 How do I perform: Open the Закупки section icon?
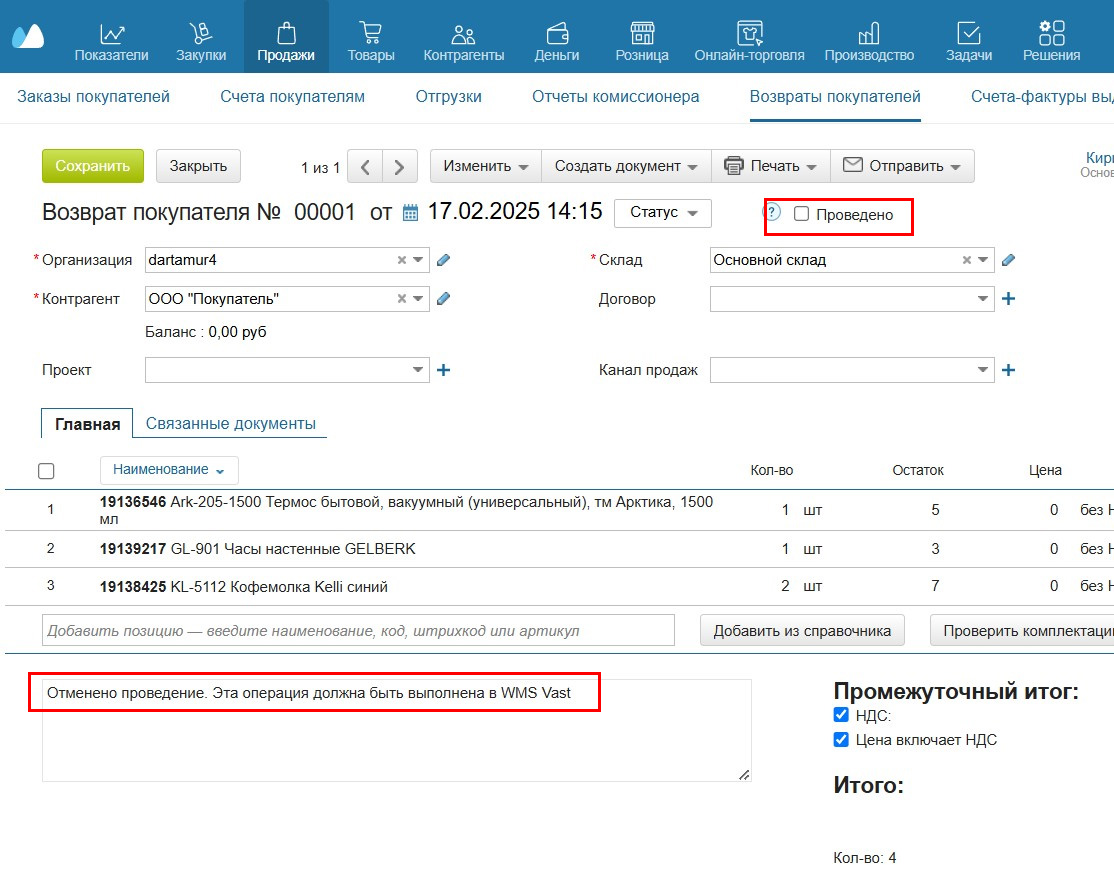coord(201,33)
